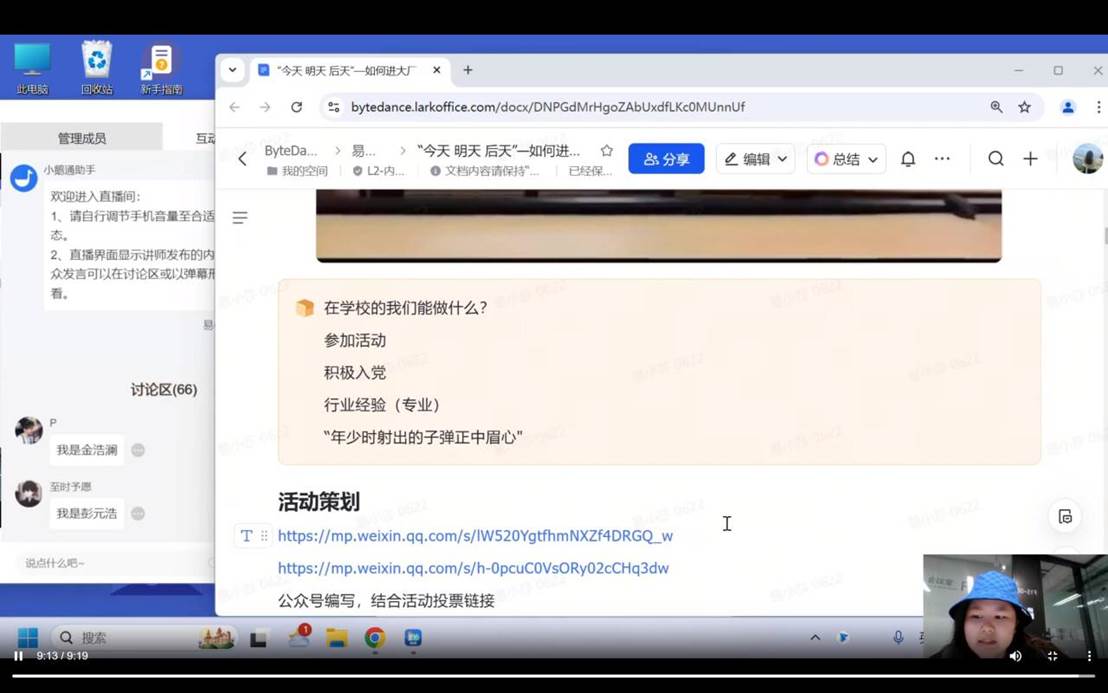
Task: Open the tab search chevron dropdown
Action: (x=232, y=70)
